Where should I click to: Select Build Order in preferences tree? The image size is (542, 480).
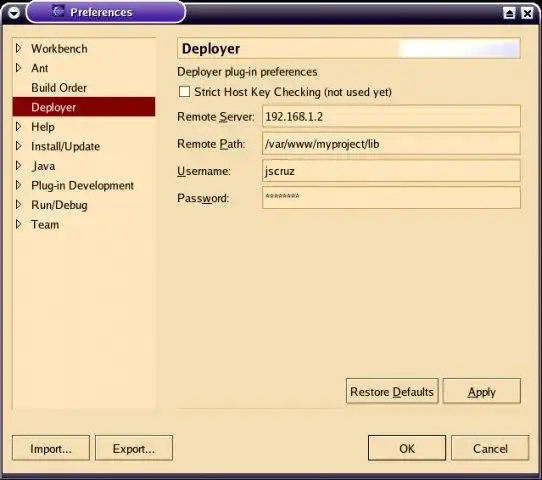(59, 88)
